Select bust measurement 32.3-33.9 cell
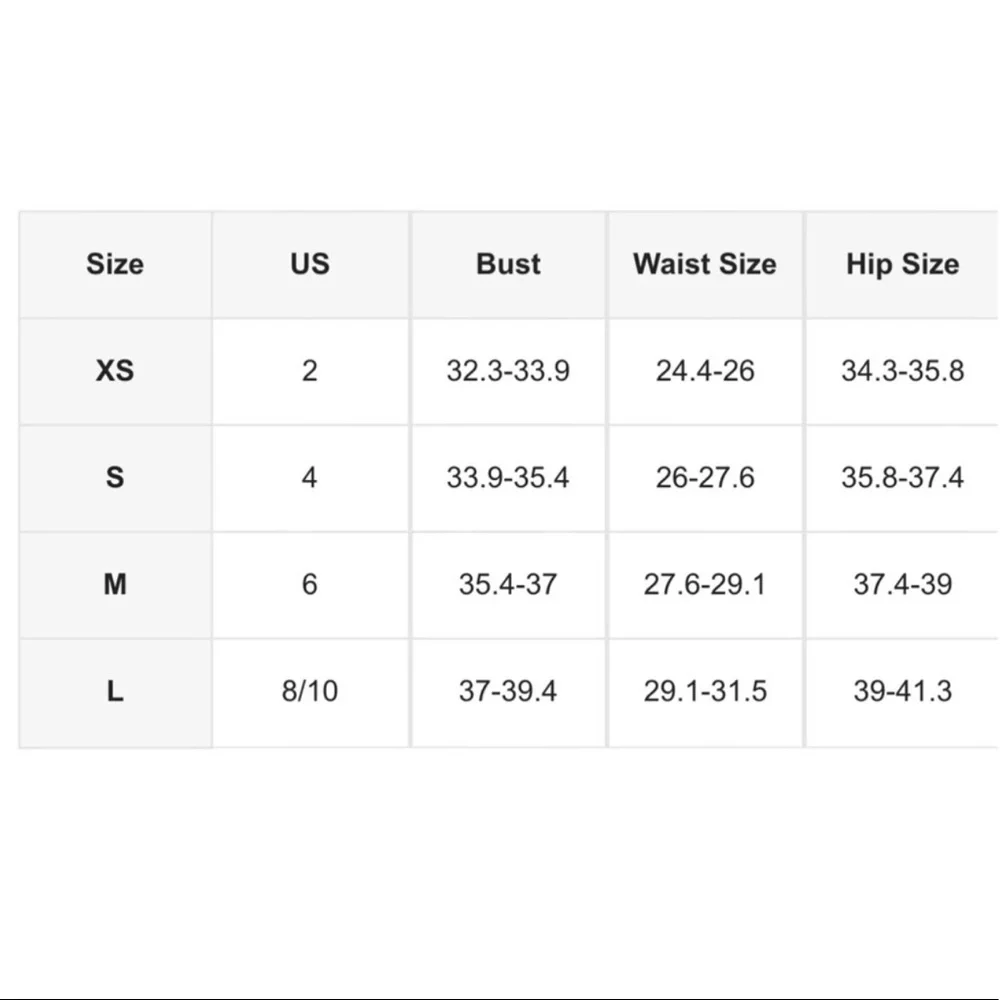 (508, 371)
